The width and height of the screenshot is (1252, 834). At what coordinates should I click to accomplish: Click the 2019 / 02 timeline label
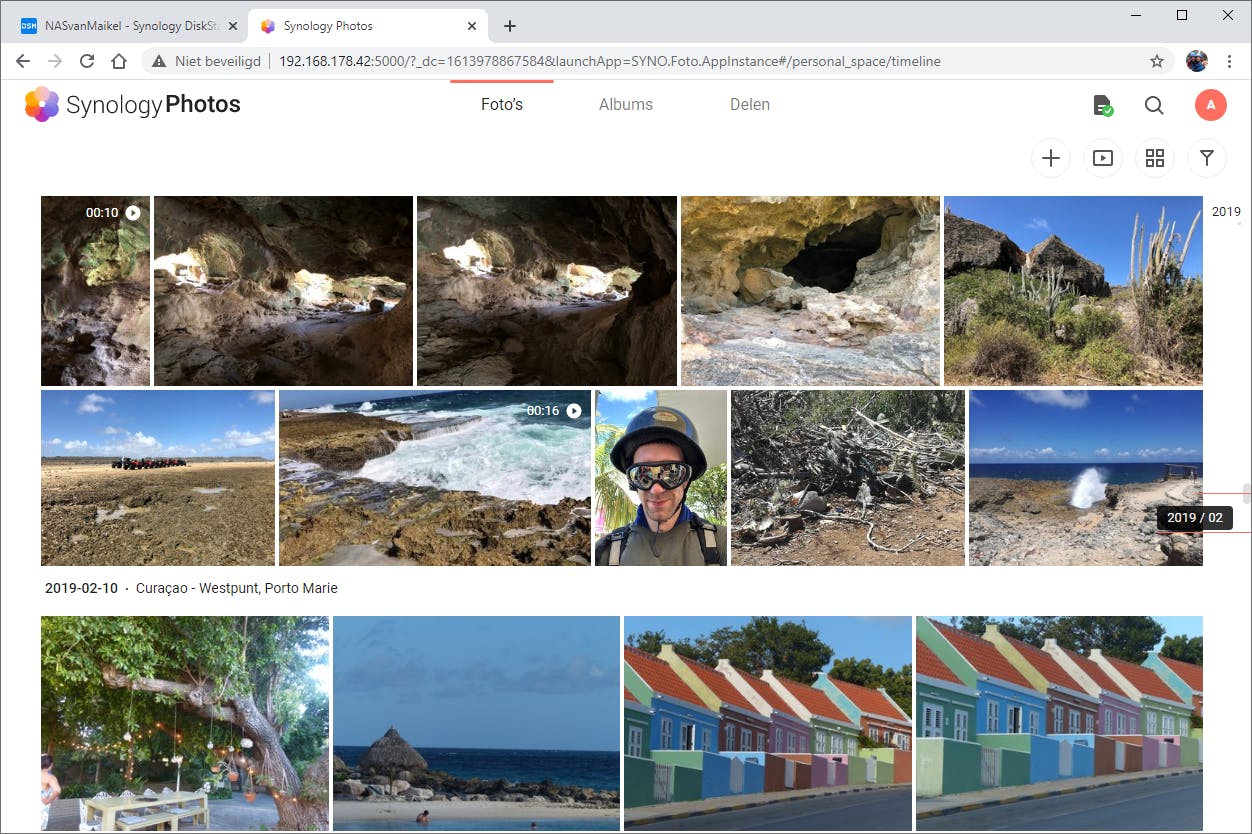[x=1195, y=518]
